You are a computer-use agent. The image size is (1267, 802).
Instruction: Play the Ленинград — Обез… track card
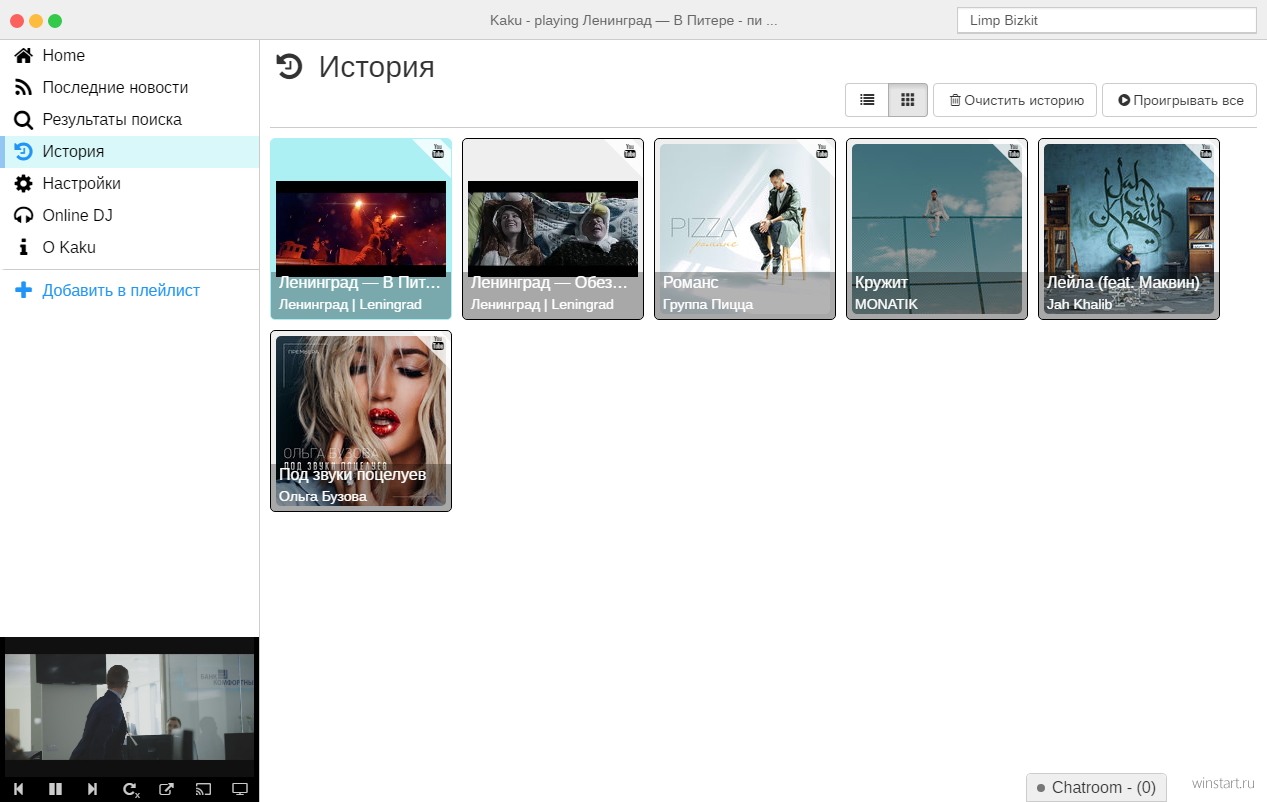pos(553,229)
